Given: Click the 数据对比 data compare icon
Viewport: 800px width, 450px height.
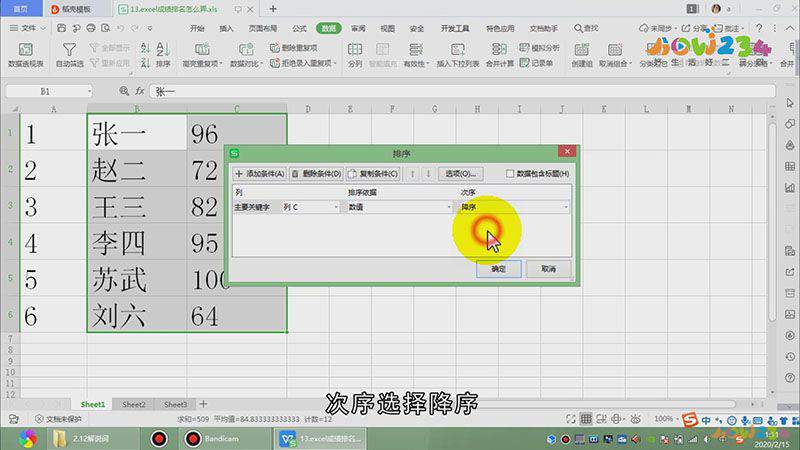Looking at the screenshot, I should pos(246,49).
